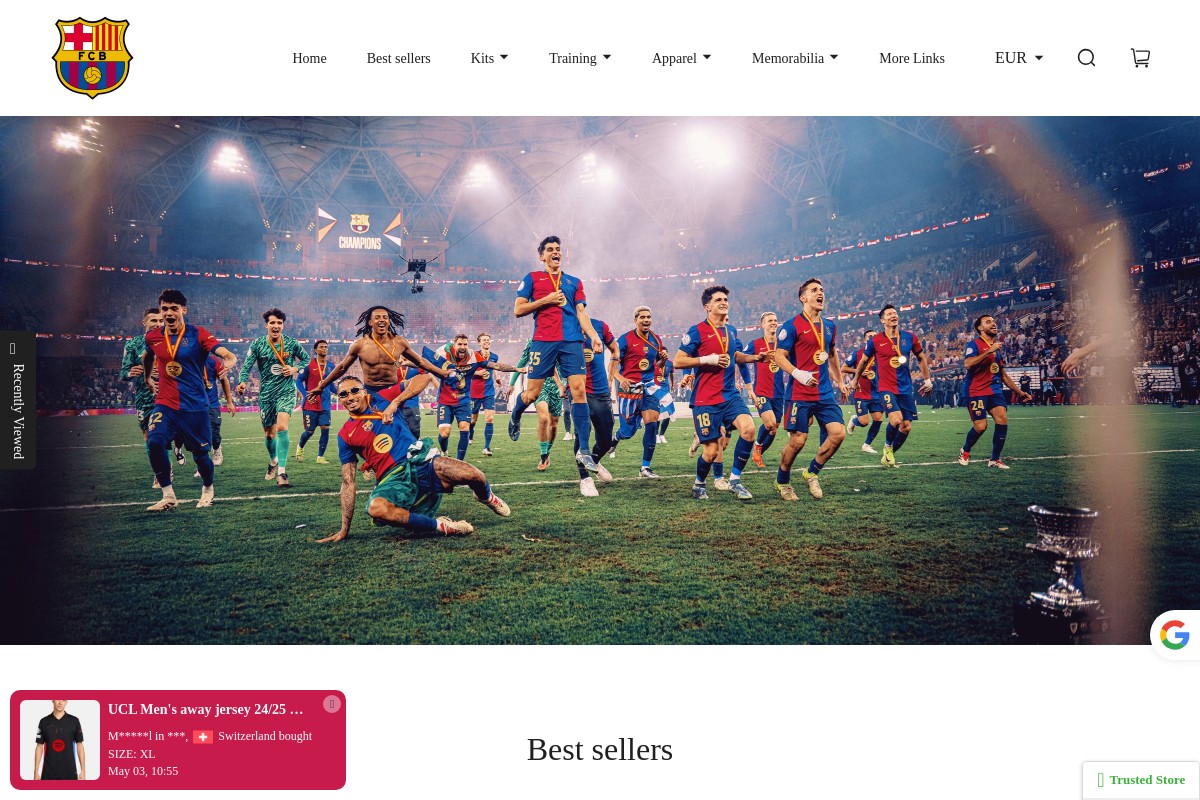Open the EUR currency selector

[1019, 58]
